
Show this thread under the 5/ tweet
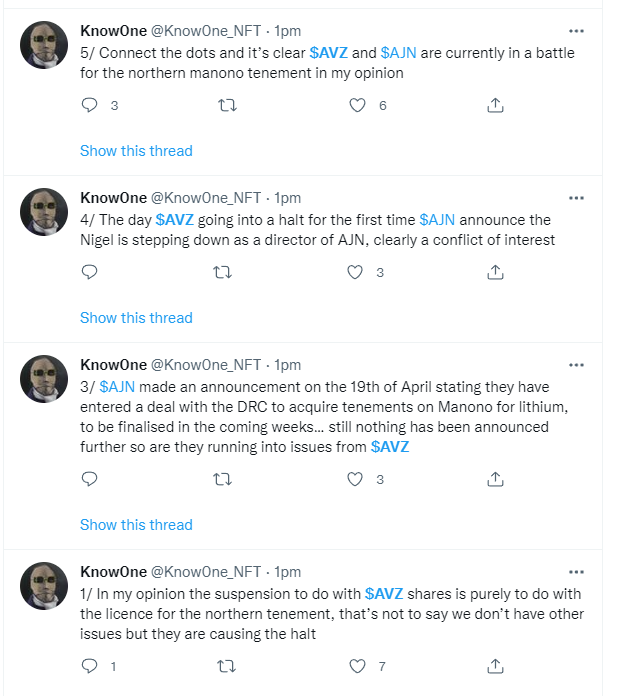tap(136, 151)
